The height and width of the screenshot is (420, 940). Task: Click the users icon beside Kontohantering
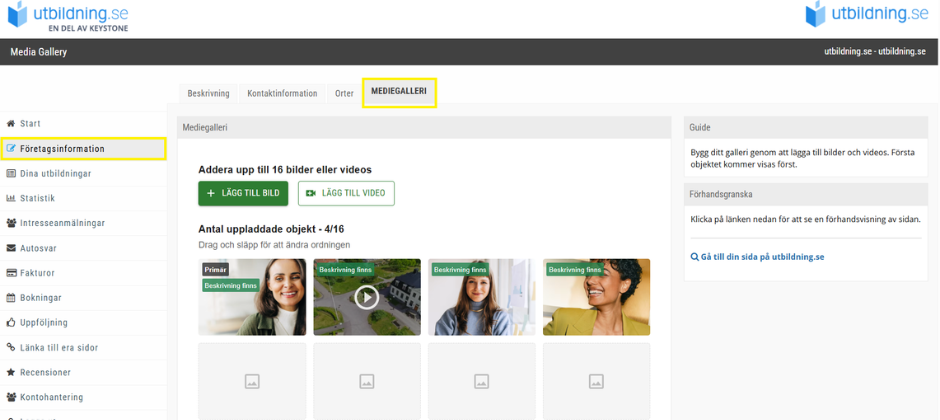pos(10,397)
